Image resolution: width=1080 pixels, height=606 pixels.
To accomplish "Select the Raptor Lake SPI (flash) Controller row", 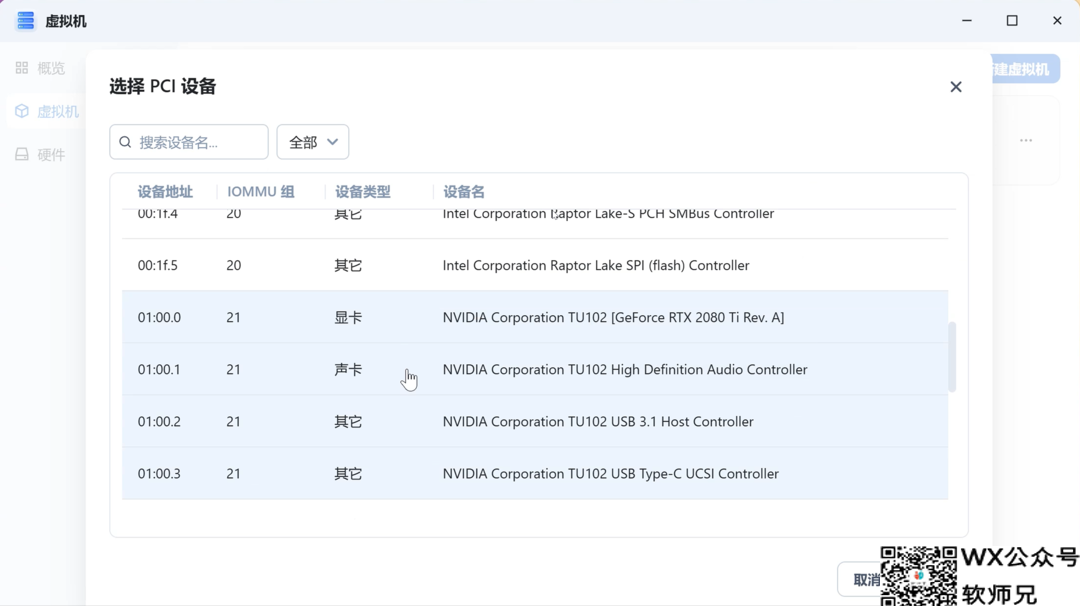I will coord(534,265).
